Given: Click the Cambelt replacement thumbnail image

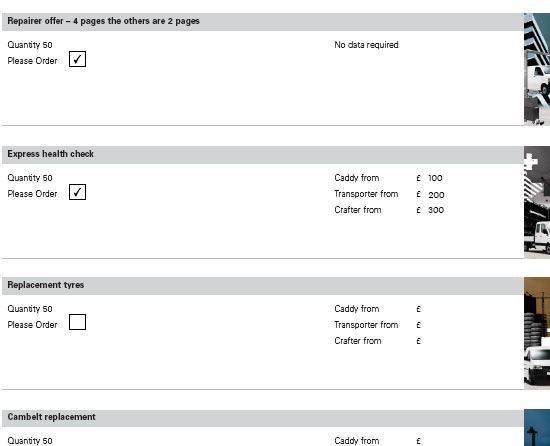Looking at the screenshot, I should 537,428.
